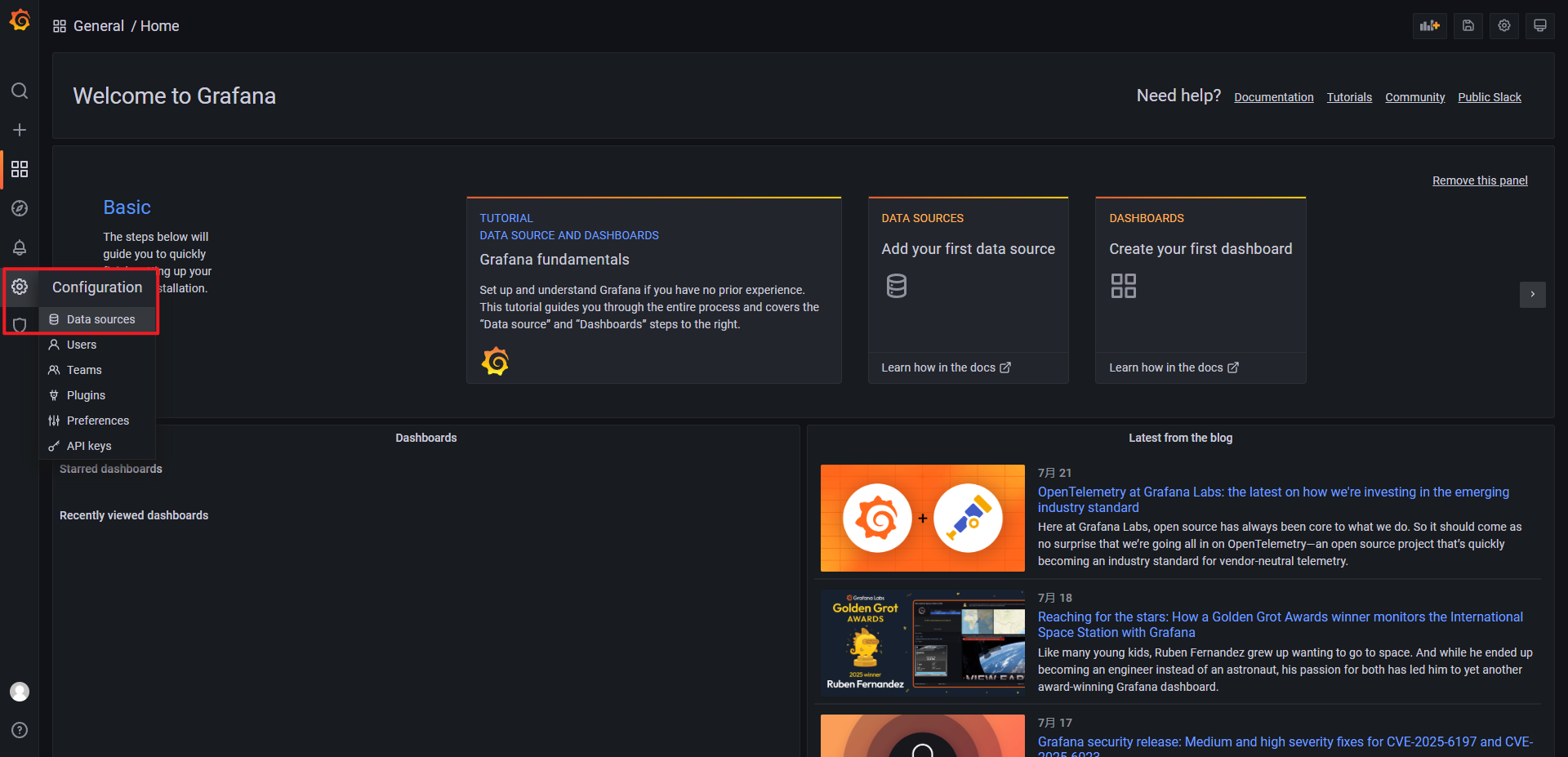Select API keys in Configuration menu
This screenshot has height=757, width=1568.
97,446
